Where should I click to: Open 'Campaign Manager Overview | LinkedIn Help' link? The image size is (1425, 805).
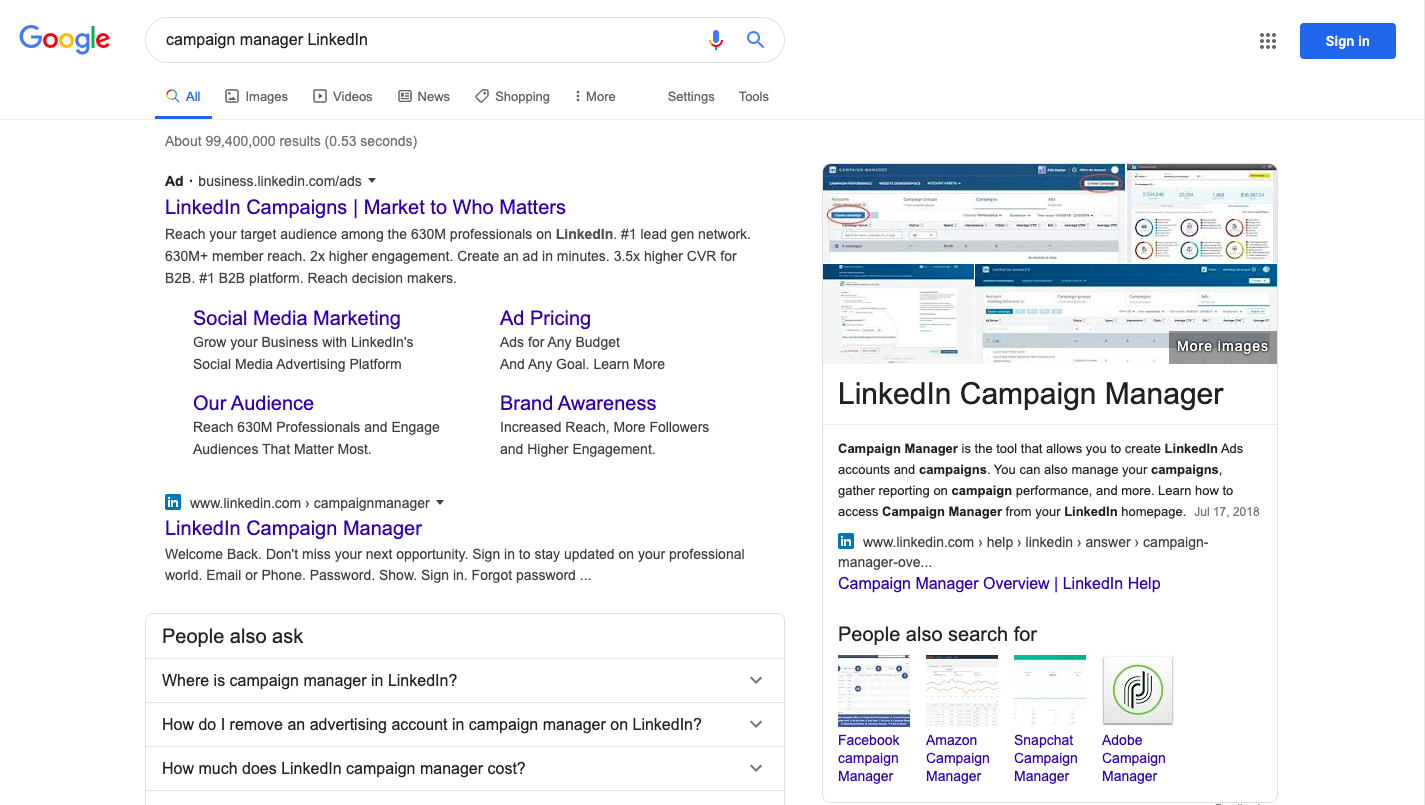click(999, 583)
